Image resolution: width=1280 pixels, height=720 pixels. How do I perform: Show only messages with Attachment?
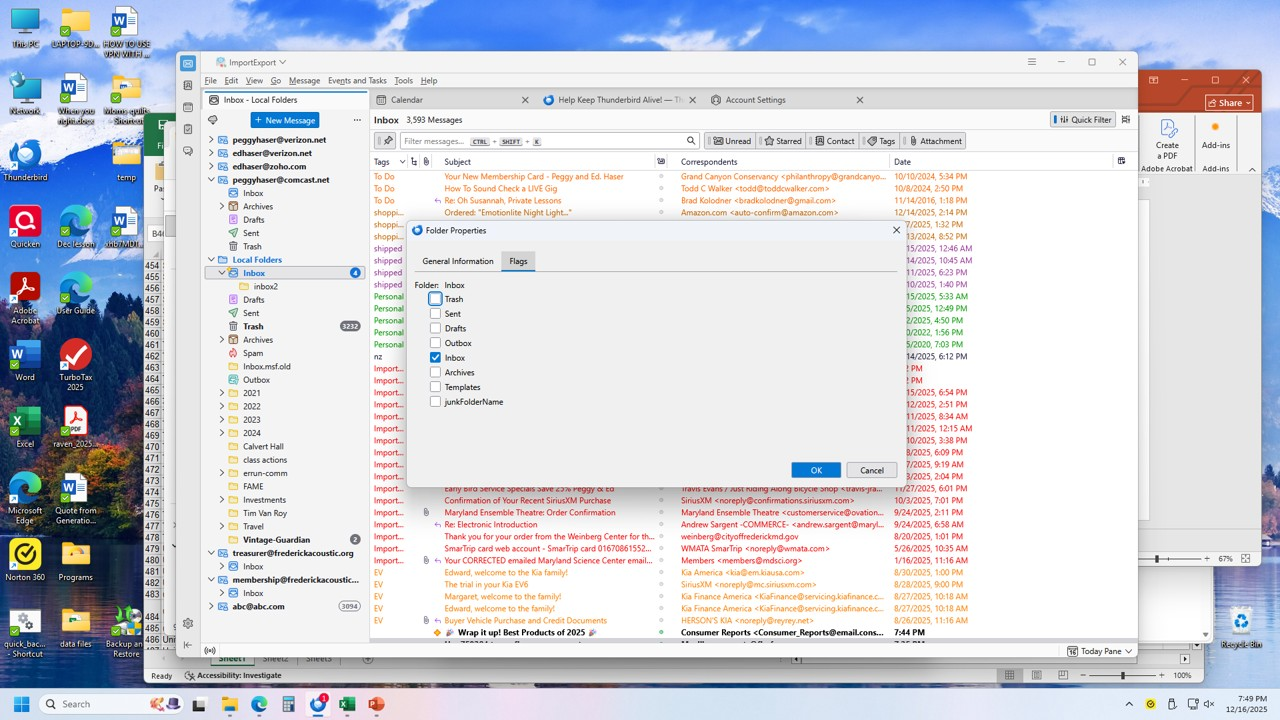[x=933, y=141]
